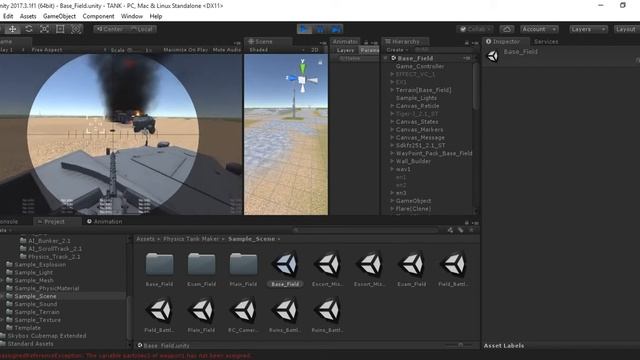640x360 pixels.
Task: Select the Plain_Field scene asset icon
Action: tap(202, 310)
